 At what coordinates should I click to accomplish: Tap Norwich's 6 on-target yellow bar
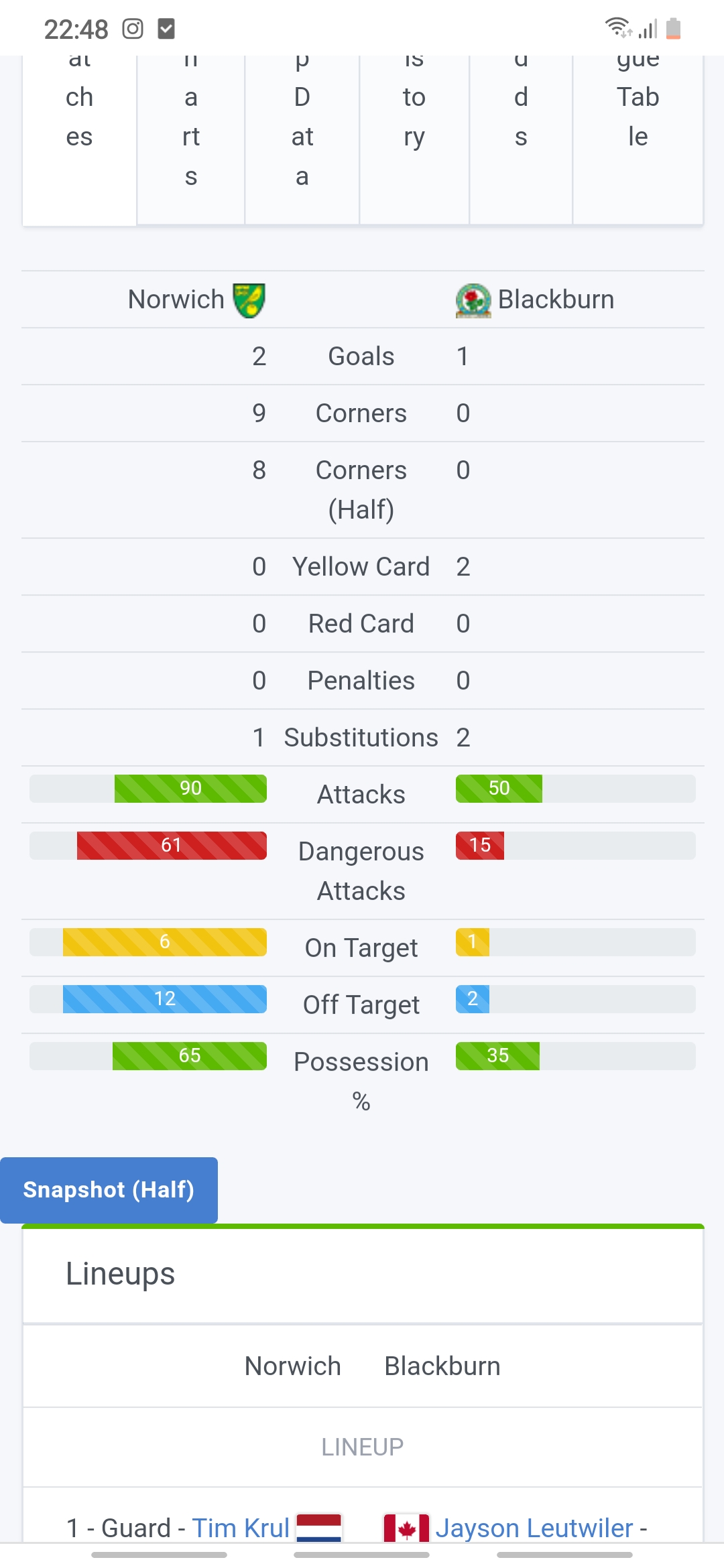165,942
